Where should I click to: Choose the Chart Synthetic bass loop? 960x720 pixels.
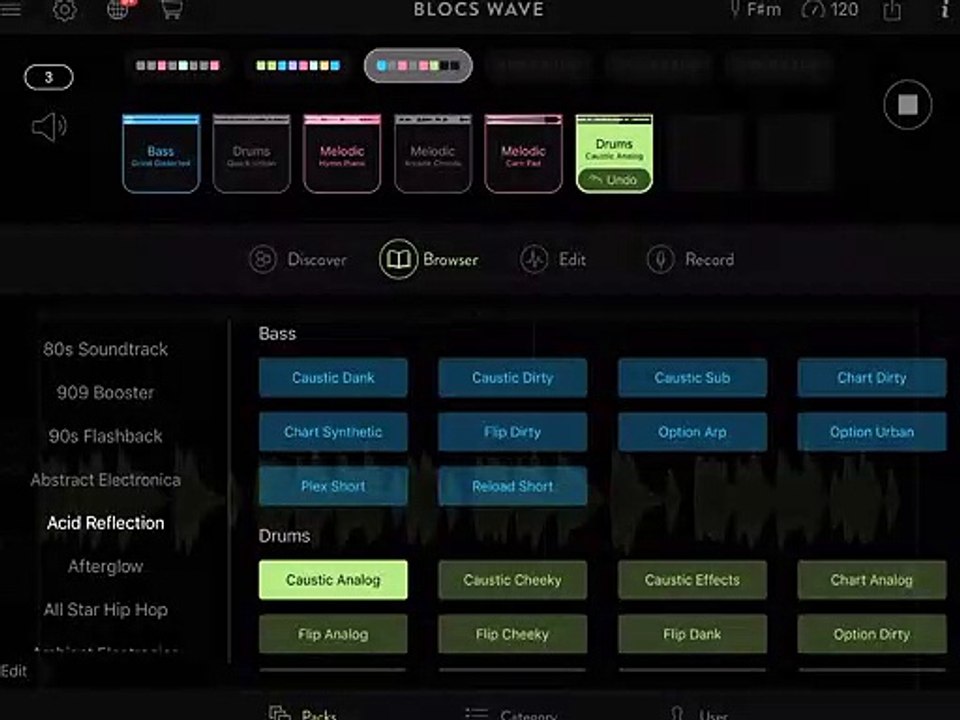coord(333,432)
